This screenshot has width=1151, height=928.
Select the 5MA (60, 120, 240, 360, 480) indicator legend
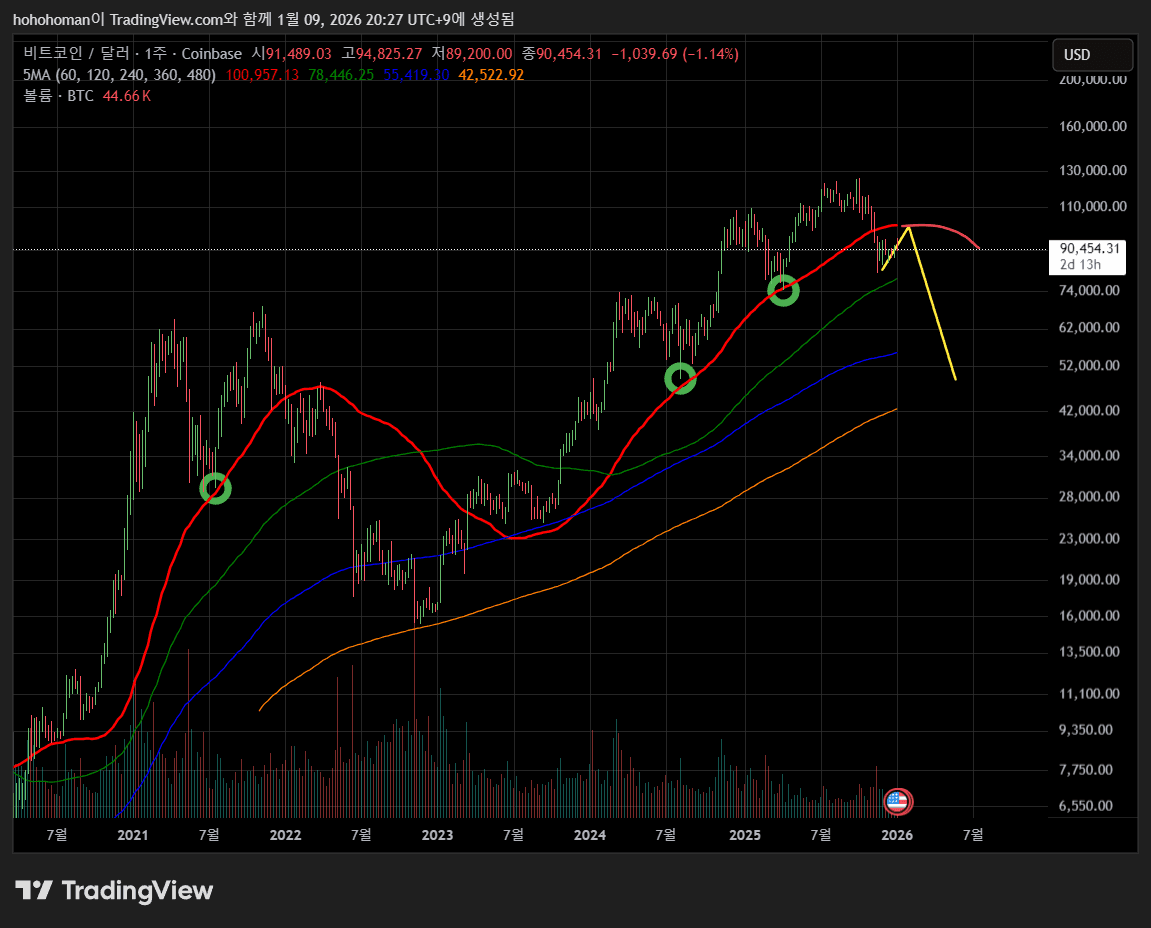(119, 75)
